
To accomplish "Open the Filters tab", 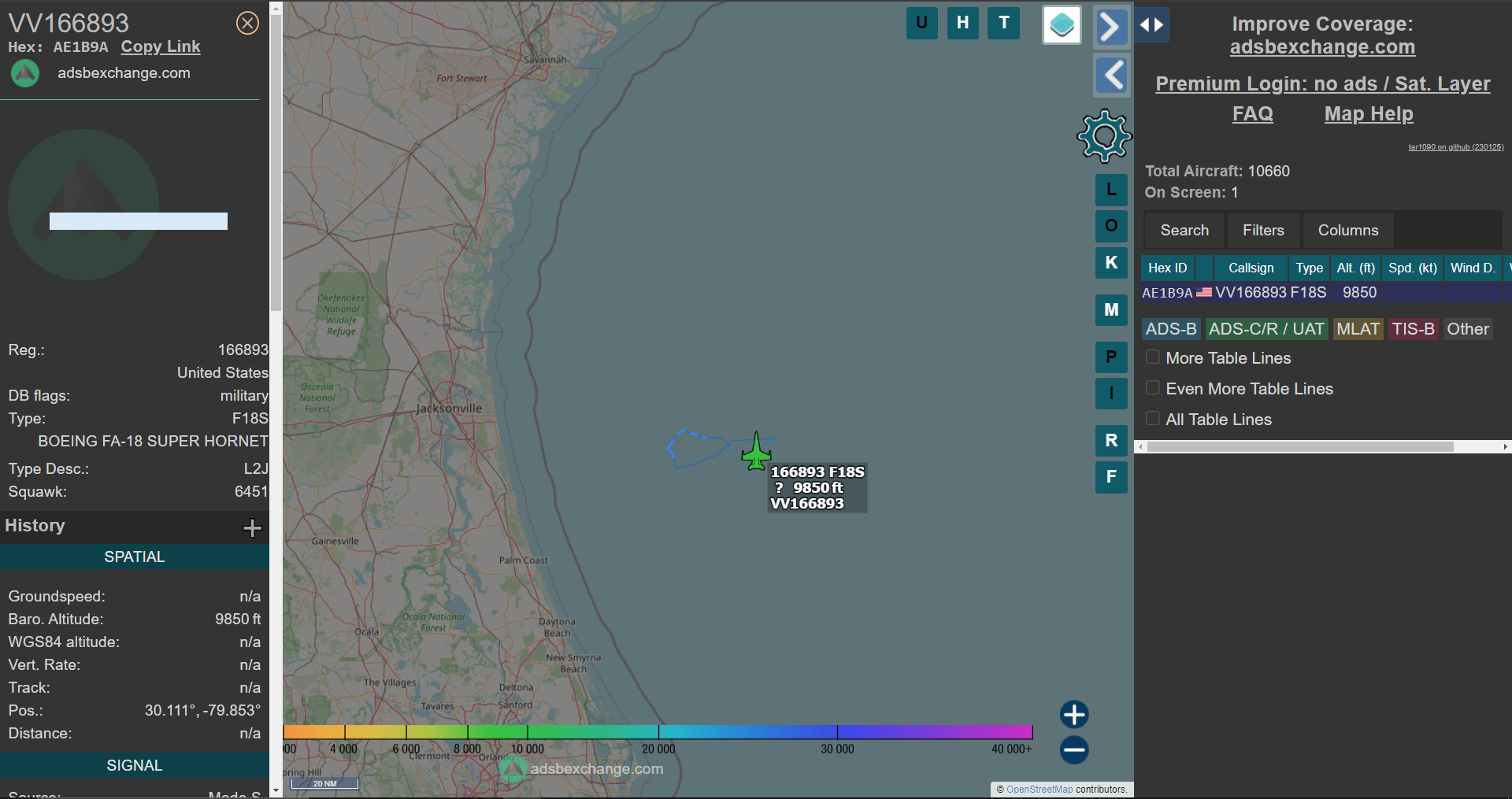I will (x=1263, y=230).
